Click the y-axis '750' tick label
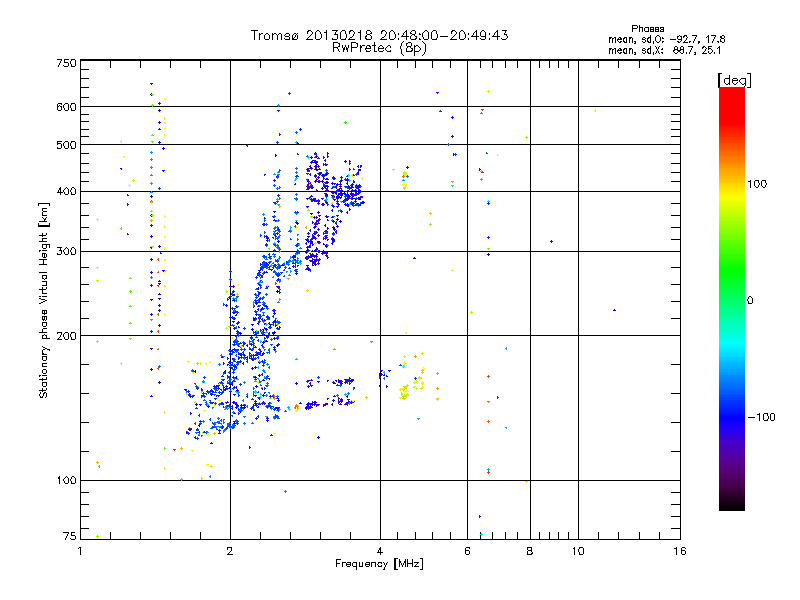 [x=66, y=63]
